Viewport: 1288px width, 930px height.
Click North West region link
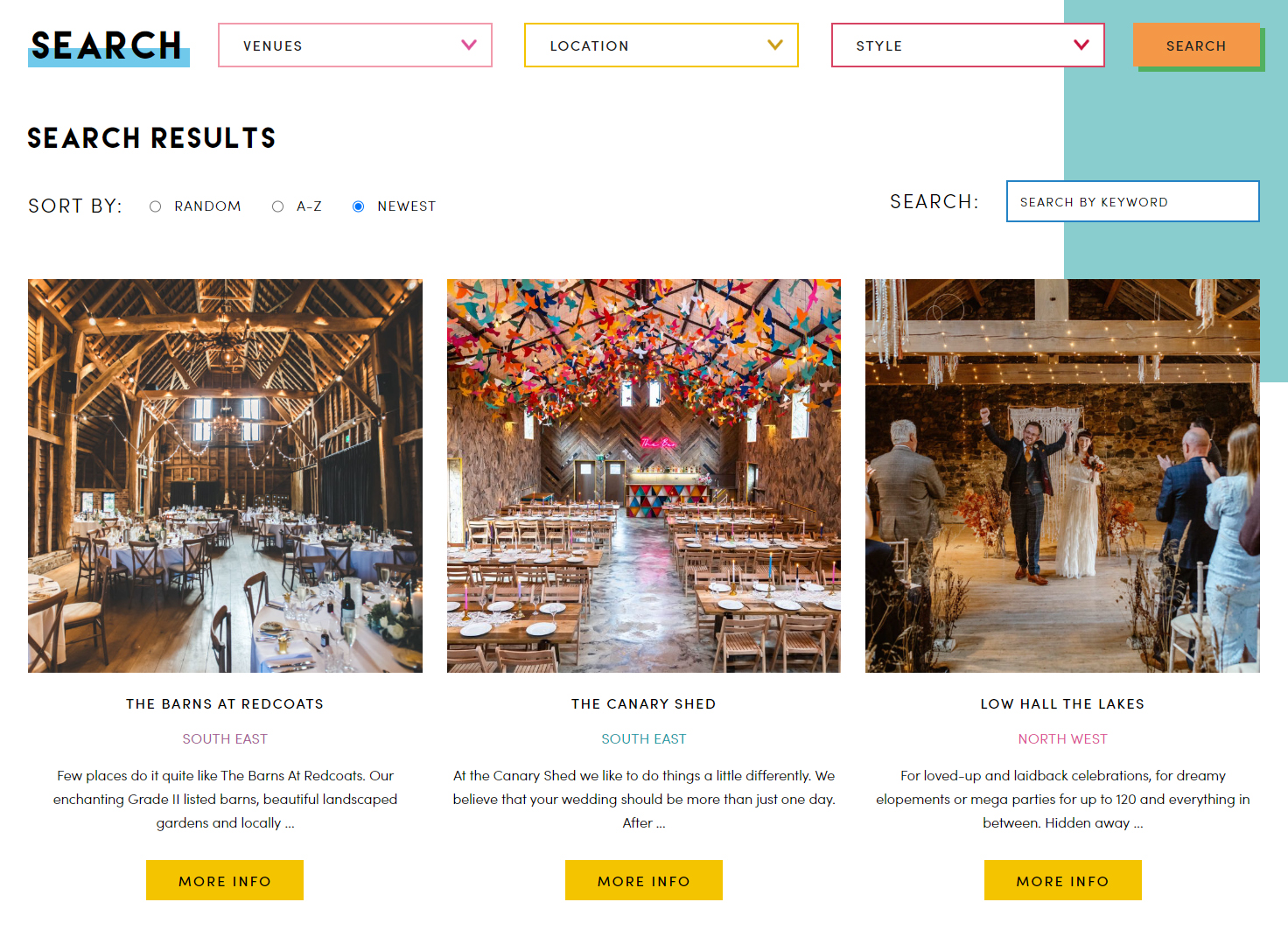1062,739
